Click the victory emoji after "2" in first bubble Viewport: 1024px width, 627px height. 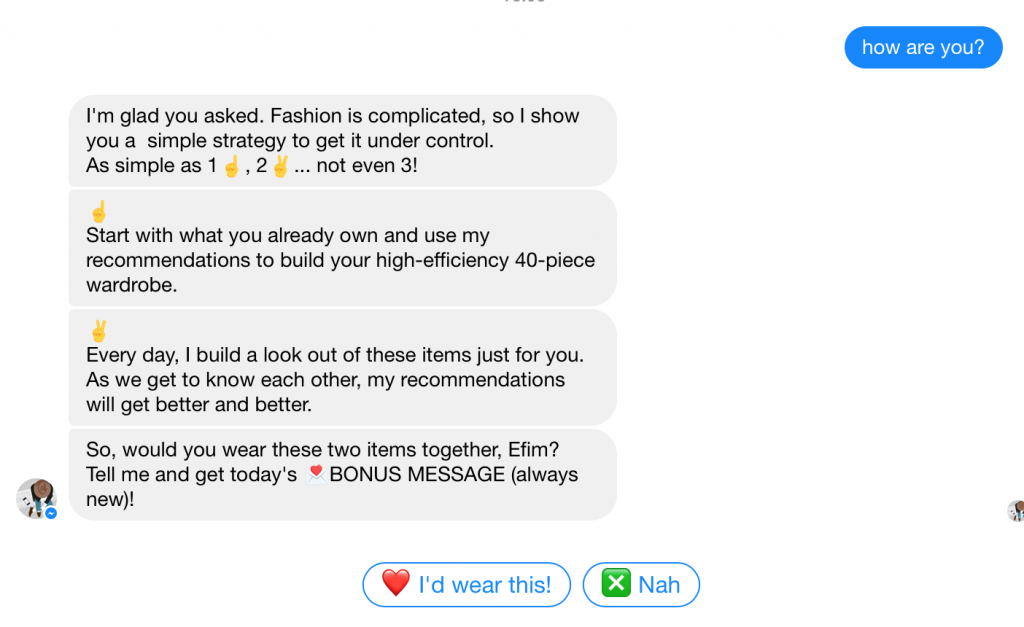coord(280,166)
